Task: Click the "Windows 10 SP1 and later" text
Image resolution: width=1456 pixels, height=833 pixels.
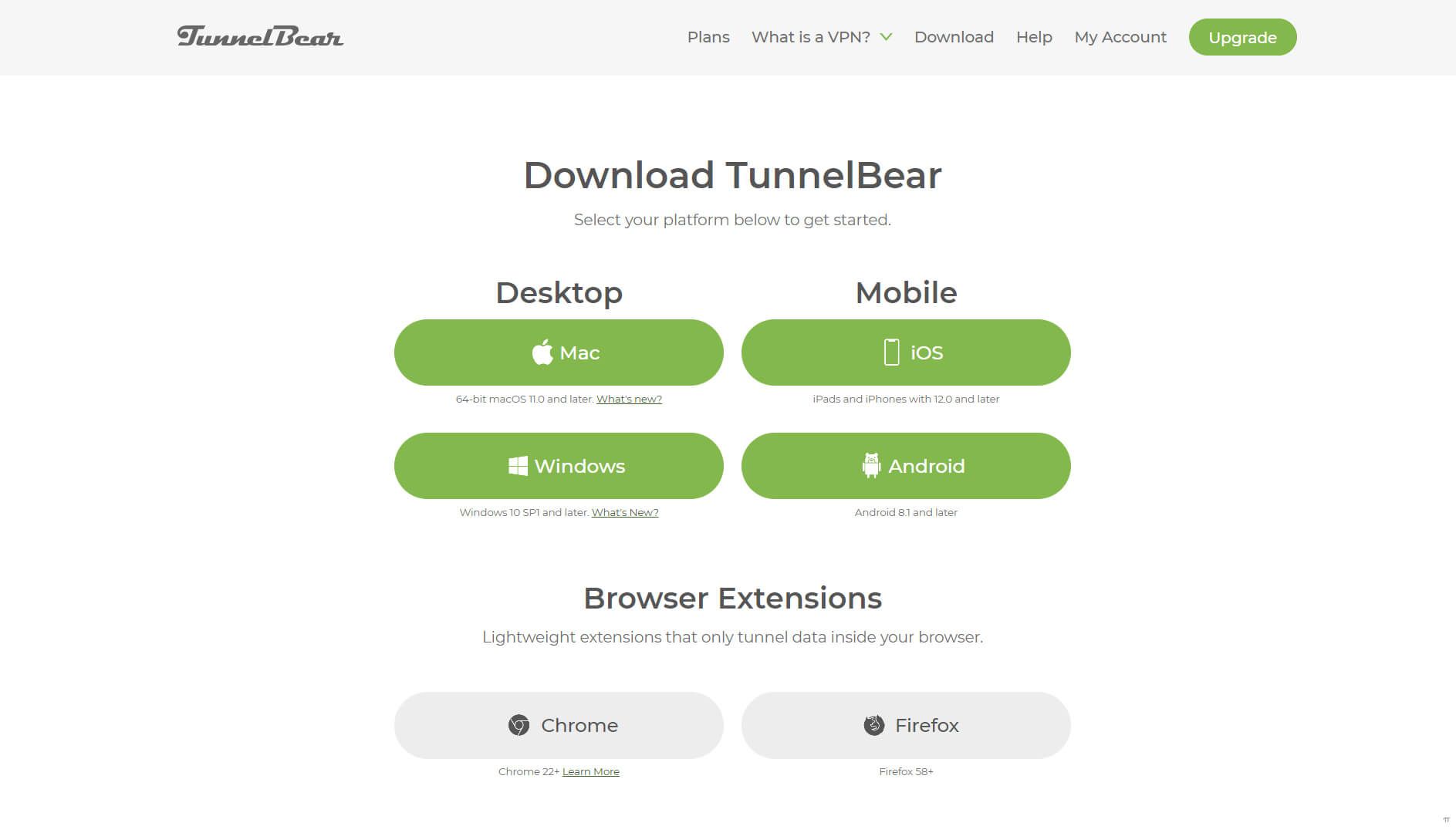Action: tap(524, 512)
